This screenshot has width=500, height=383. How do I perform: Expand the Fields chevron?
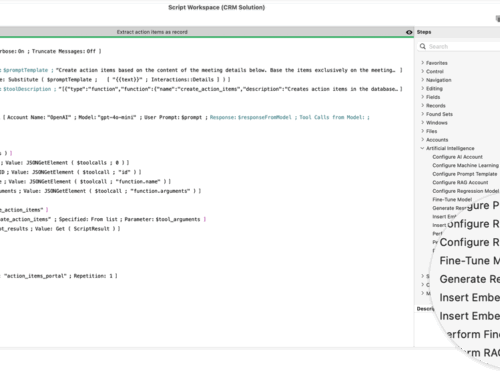(x=422, y=97)
